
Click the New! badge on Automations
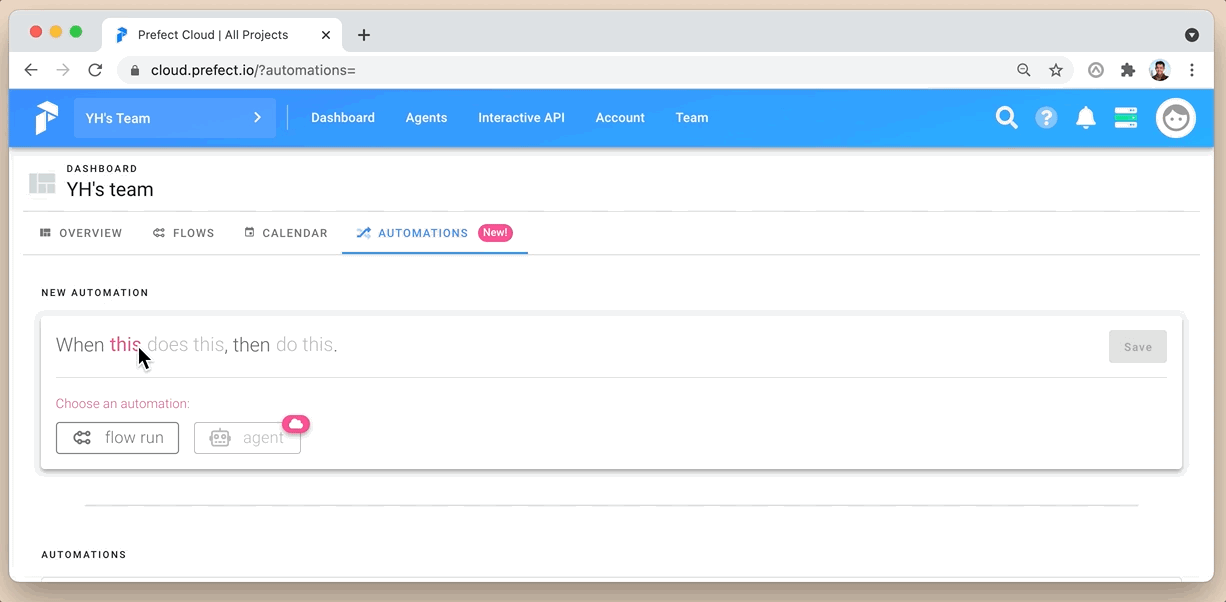[x=495, y=233]
